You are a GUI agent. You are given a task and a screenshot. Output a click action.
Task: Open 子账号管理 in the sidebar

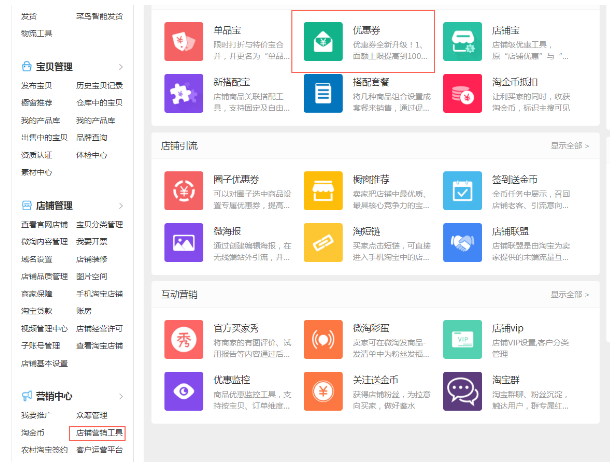pos(40,346)
